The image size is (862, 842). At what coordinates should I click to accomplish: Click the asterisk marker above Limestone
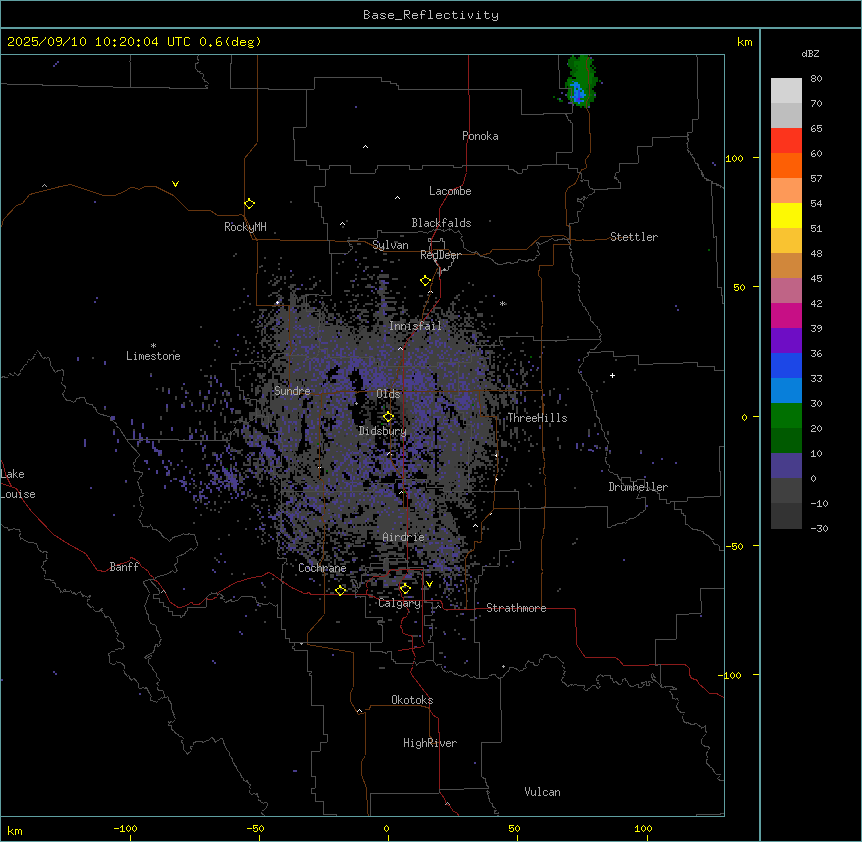click(x=153, y=346)
